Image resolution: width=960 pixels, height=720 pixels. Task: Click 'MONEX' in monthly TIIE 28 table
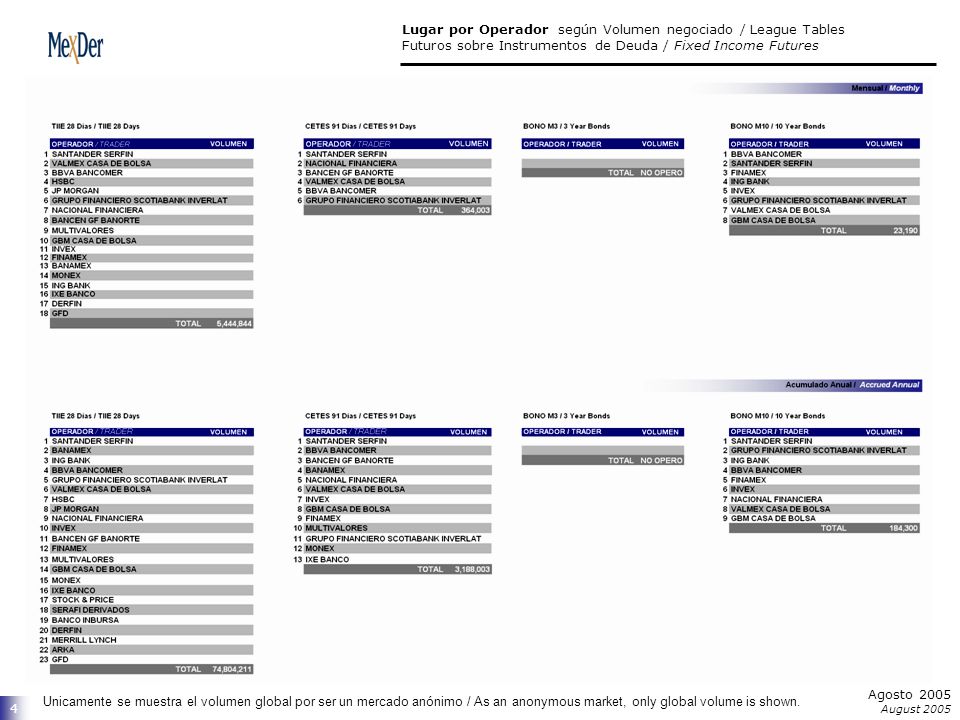click(x=66, y=276)
